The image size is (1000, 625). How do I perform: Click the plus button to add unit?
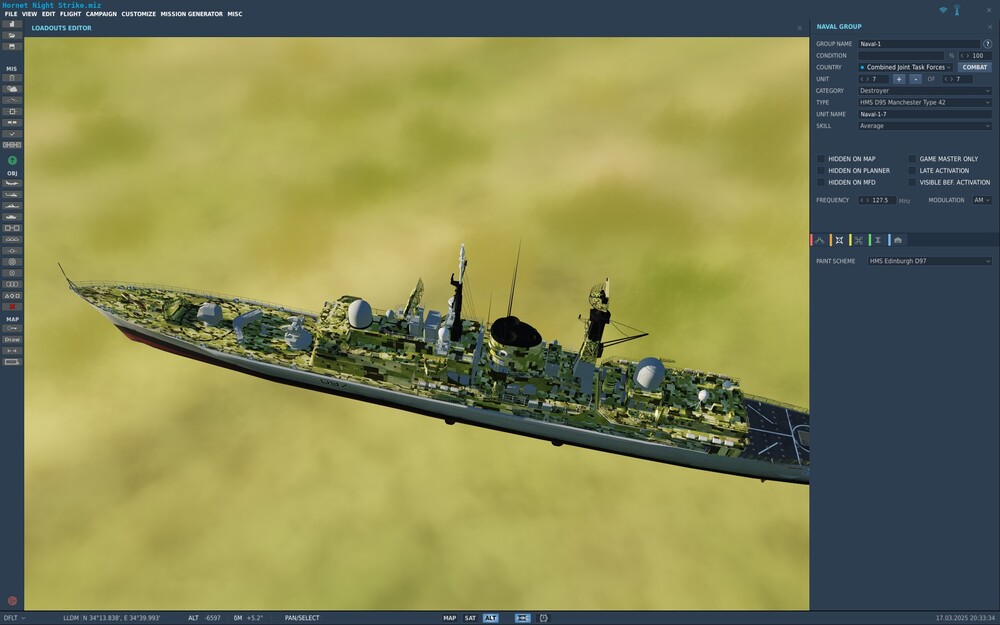click(x=899, y=79)
